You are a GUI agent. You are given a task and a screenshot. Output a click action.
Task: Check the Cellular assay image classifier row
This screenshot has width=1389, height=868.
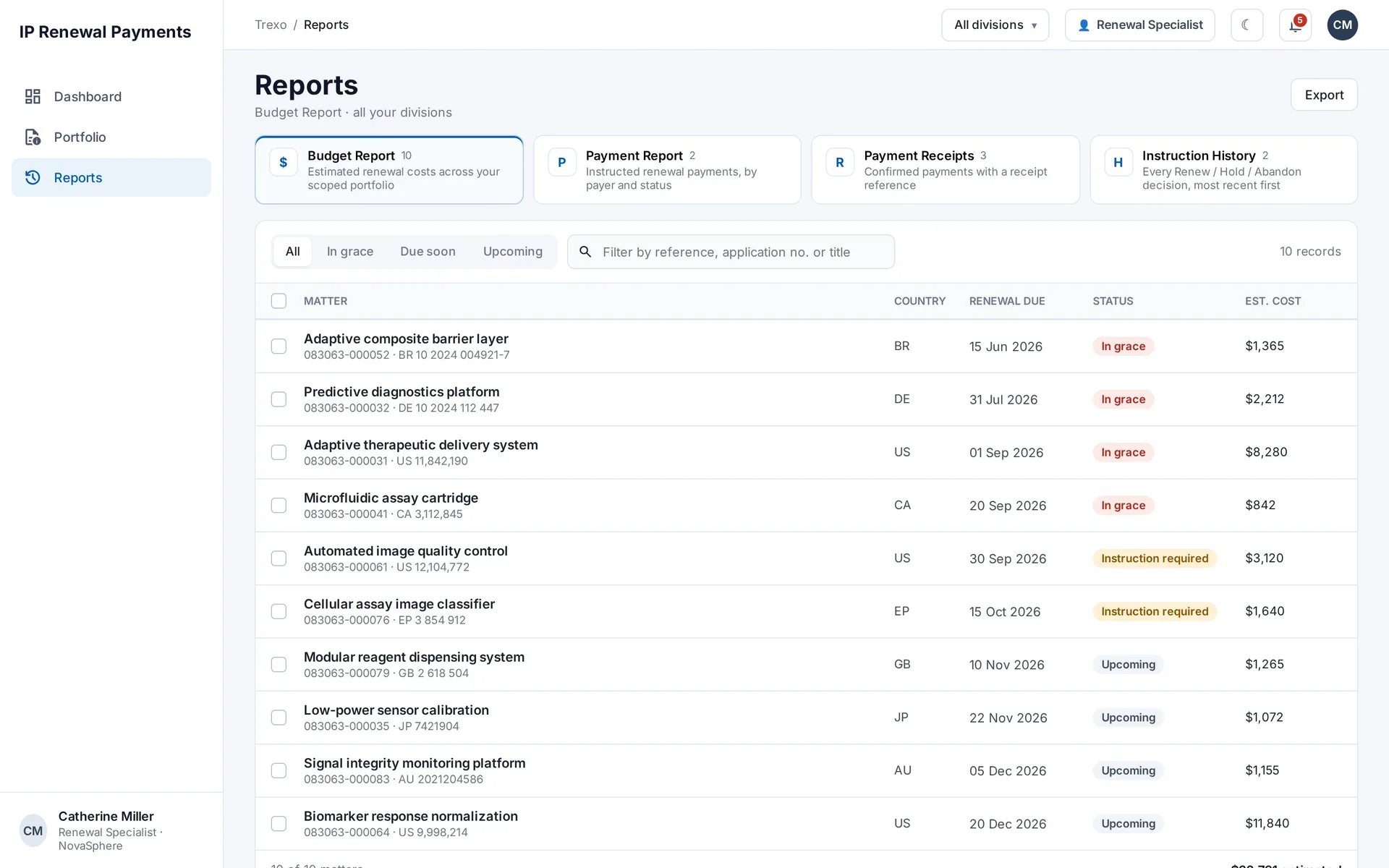(x=279, y=611)
